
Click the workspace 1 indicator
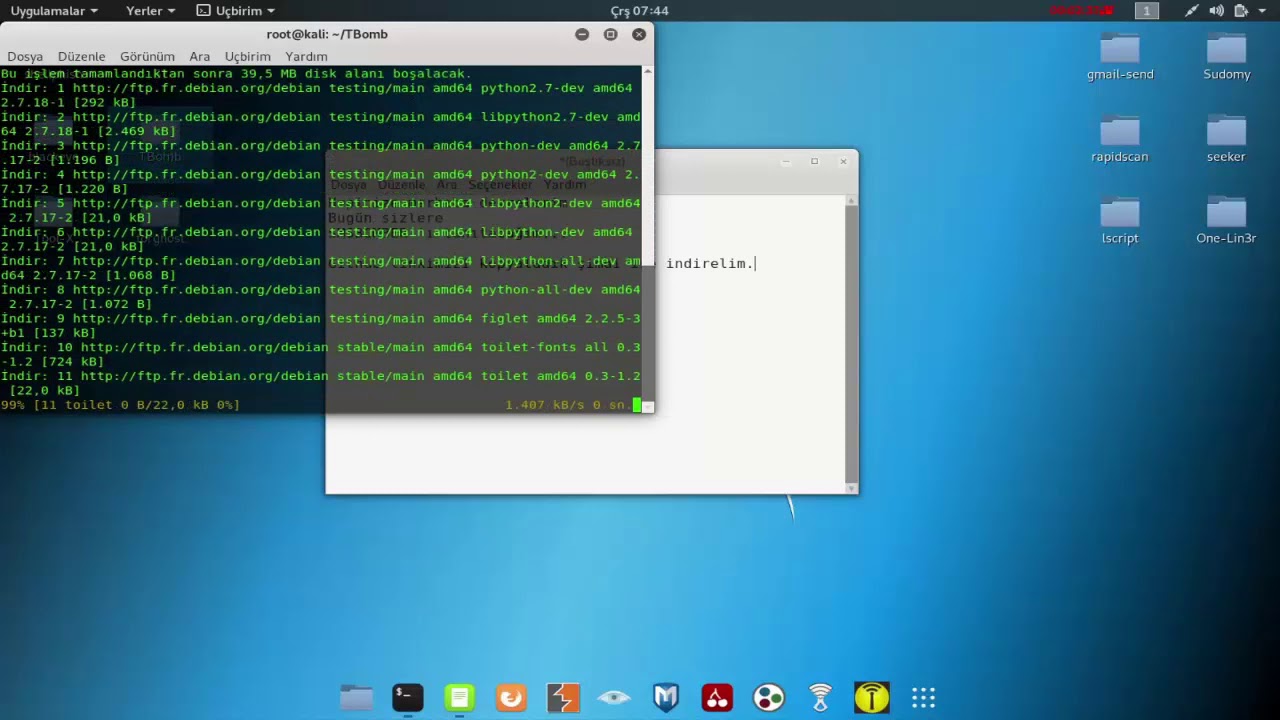click(x=1147, y=11)
